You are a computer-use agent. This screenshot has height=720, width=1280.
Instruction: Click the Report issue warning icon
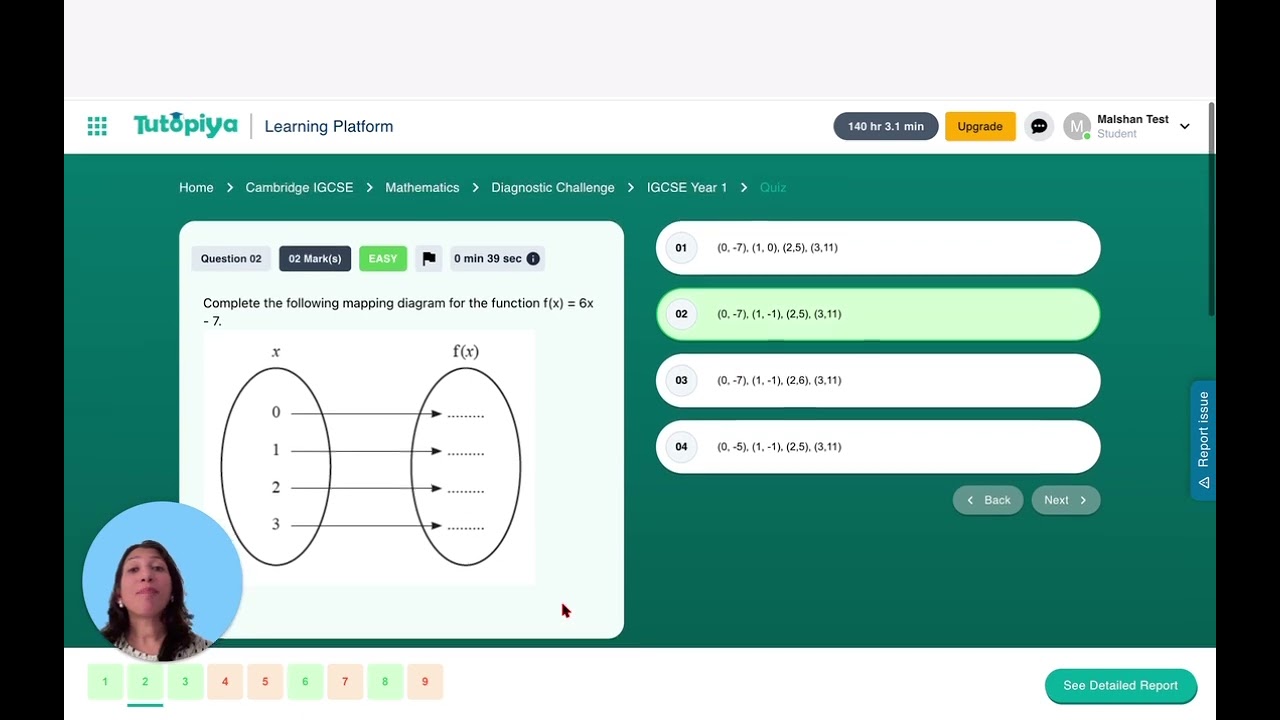click(1204, 482)
